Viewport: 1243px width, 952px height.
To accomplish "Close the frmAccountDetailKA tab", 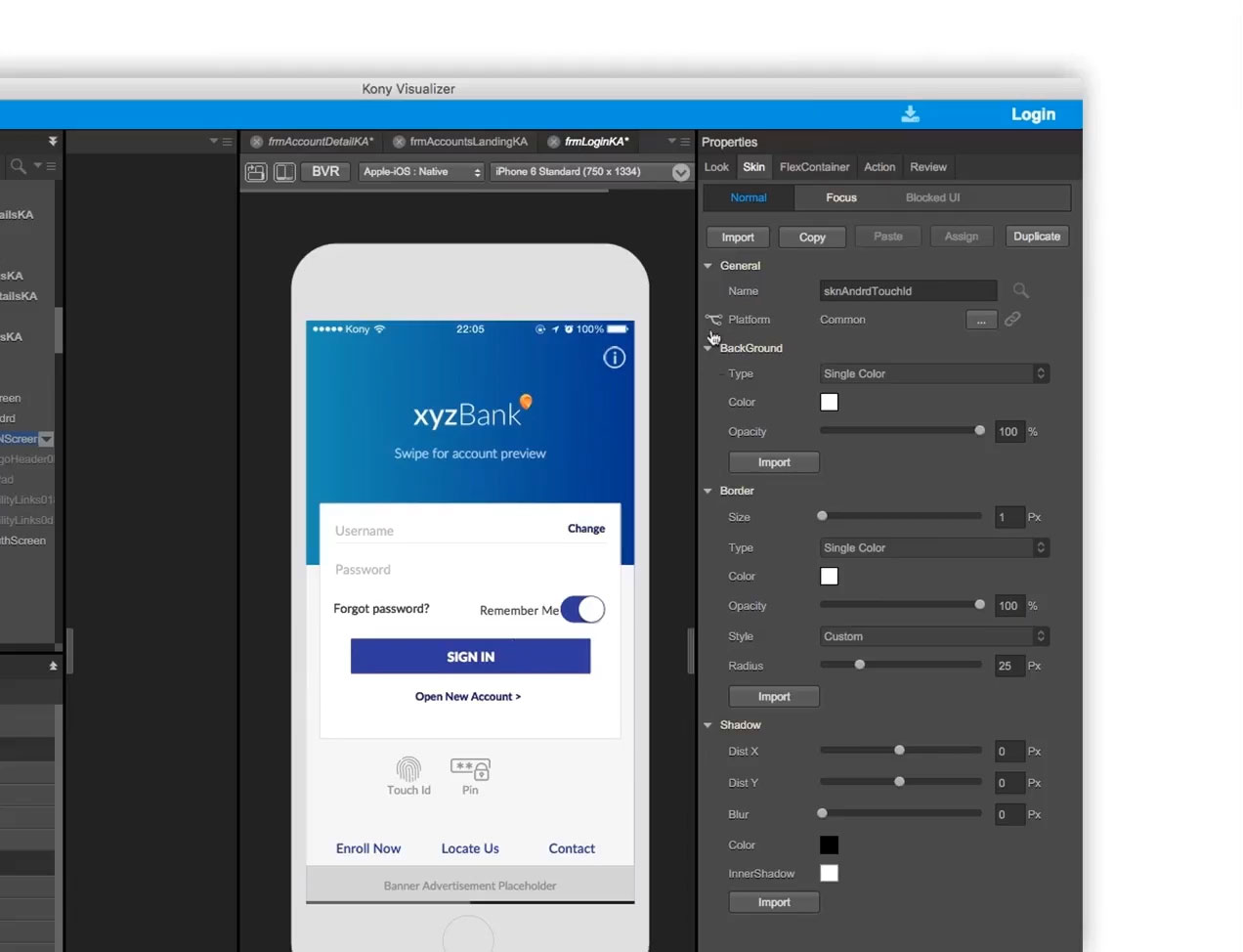I will (257, 142).
